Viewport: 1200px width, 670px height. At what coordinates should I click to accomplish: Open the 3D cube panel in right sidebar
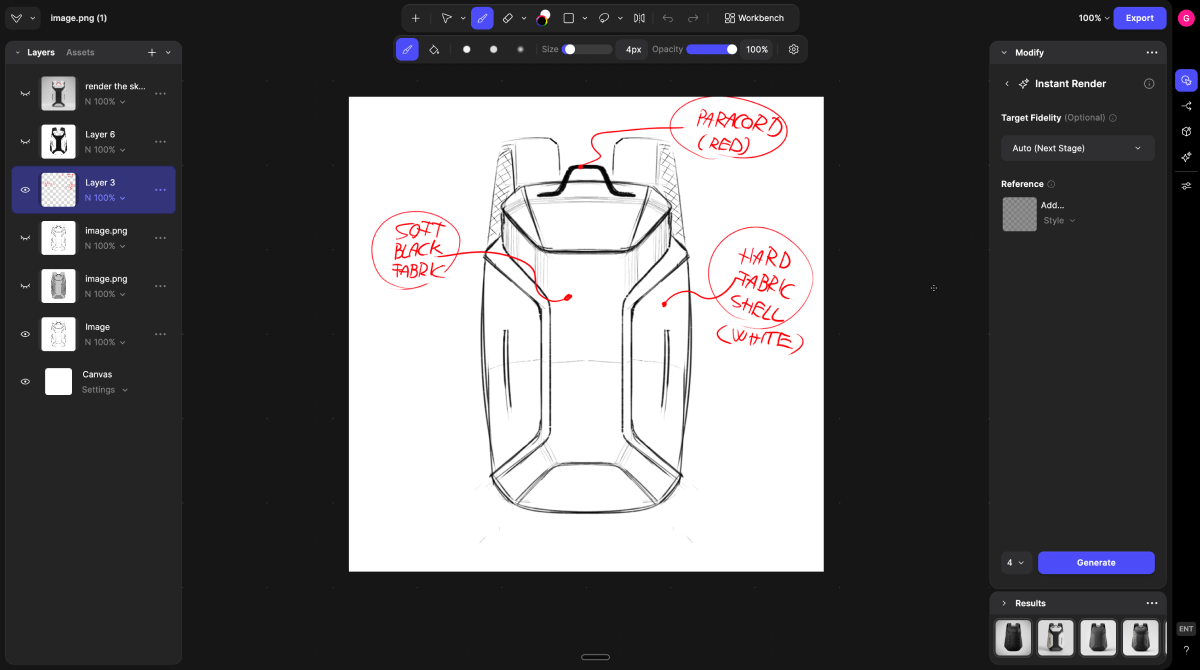pyautogui.click(x=1186, y=131)
